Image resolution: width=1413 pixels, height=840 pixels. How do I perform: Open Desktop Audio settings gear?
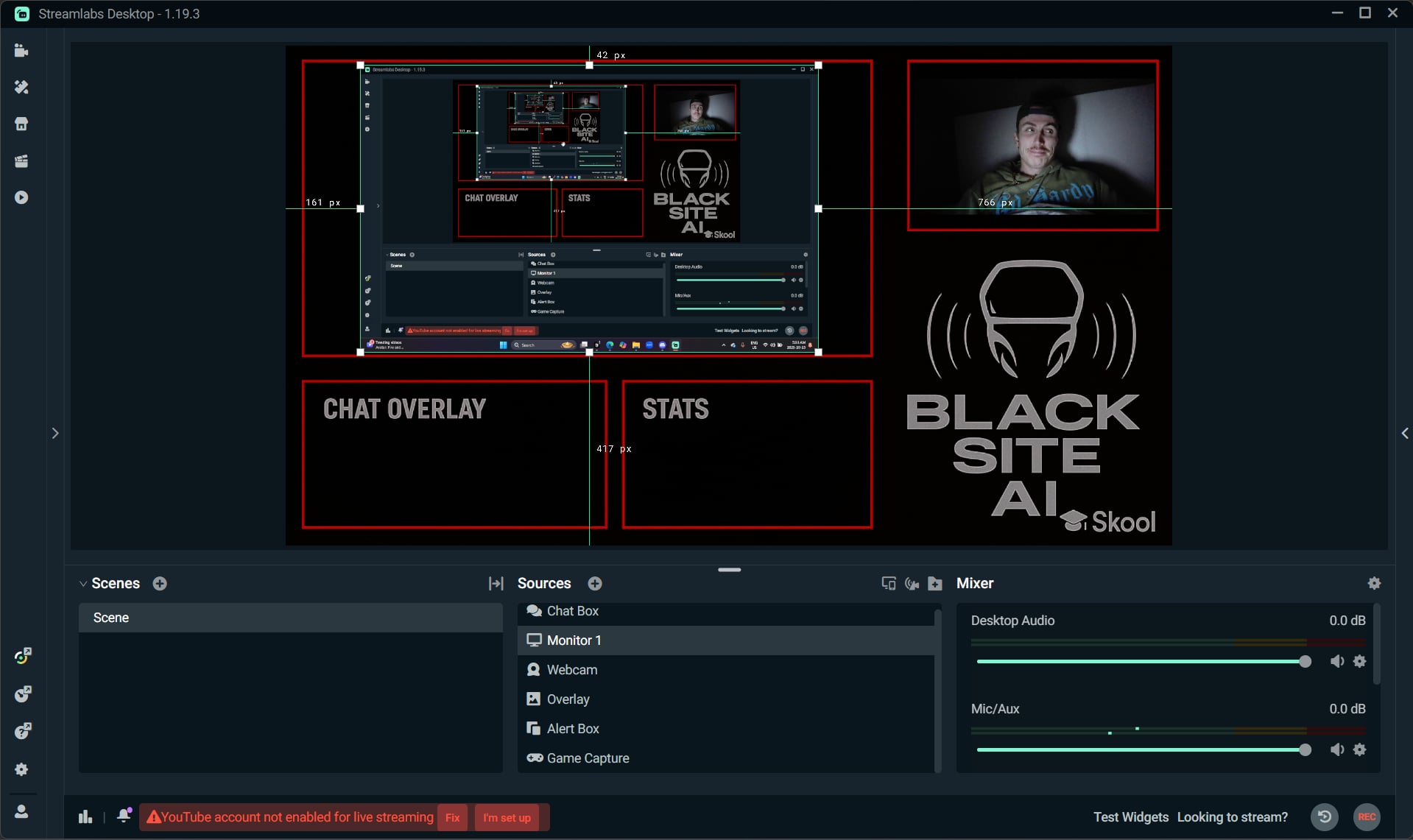[1360, 661]
